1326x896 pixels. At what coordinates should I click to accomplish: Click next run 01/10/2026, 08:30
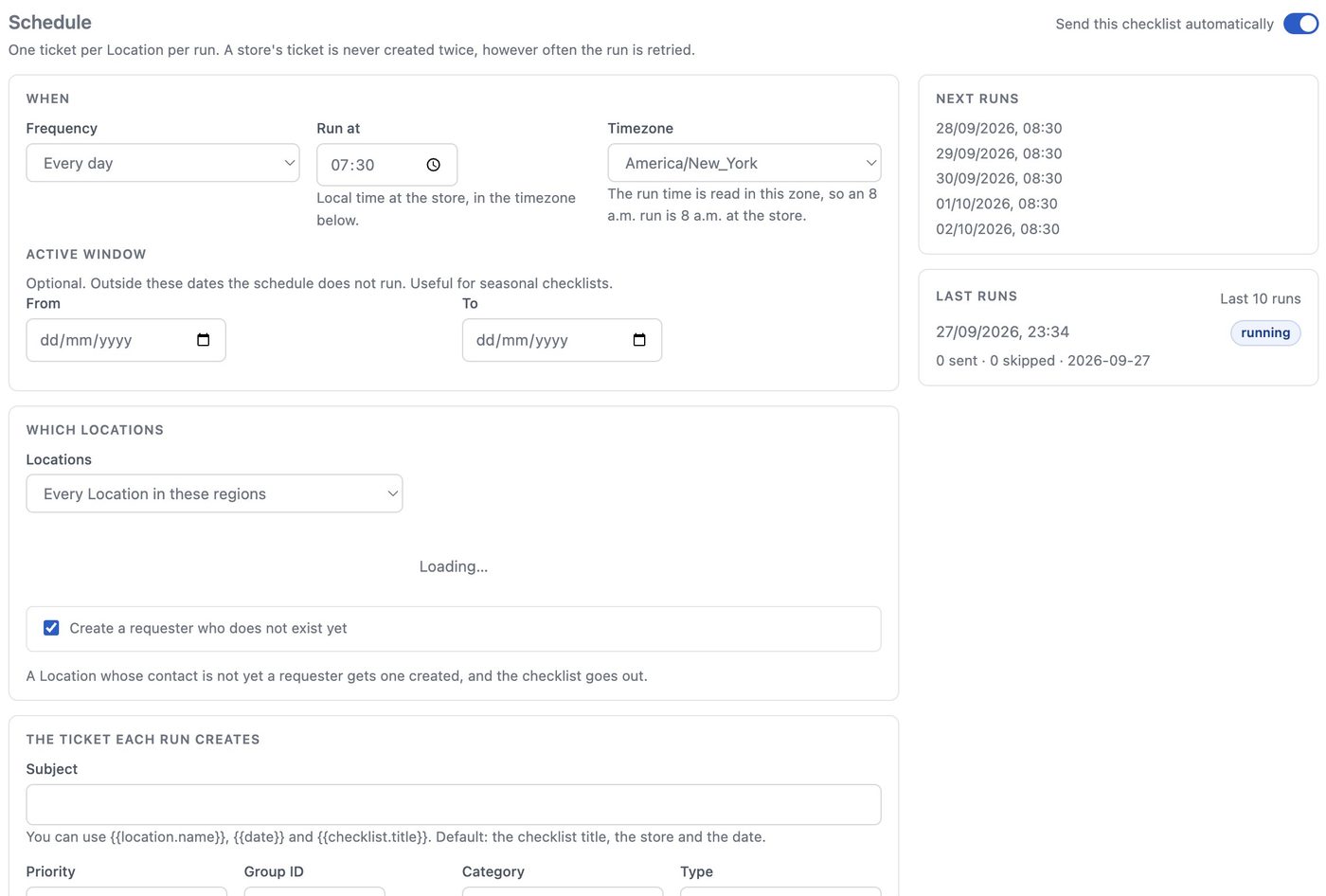tap(996, 204)
